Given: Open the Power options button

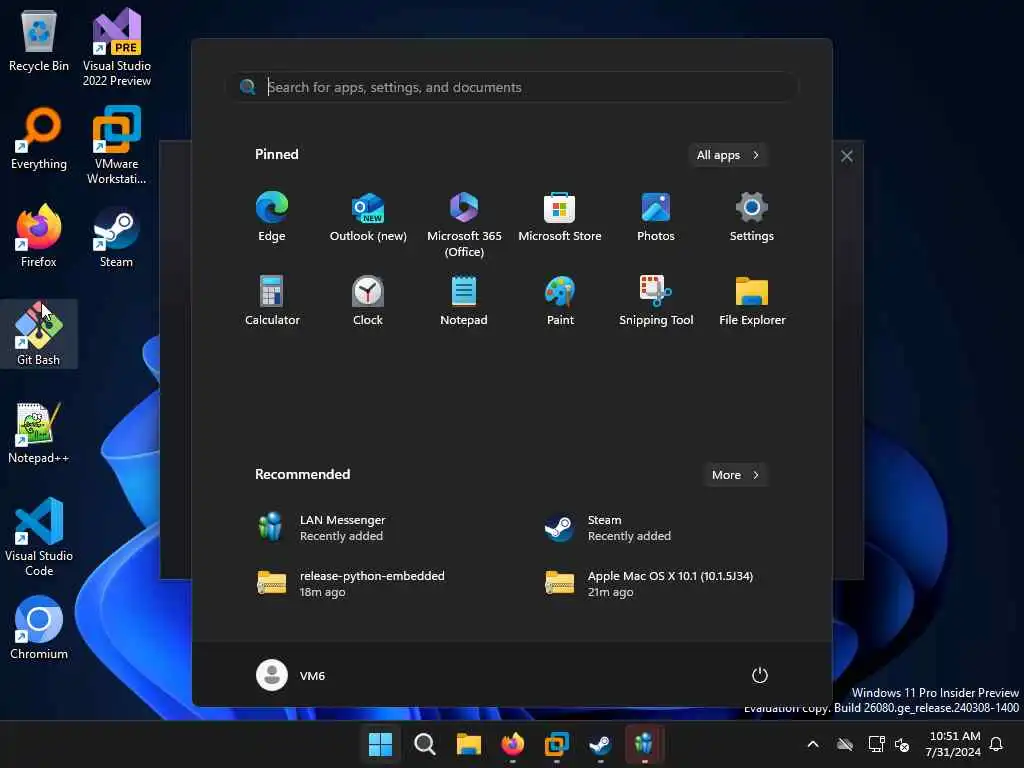Looking at the screenshot, I should pyautogui.click(x=760, y=675).
